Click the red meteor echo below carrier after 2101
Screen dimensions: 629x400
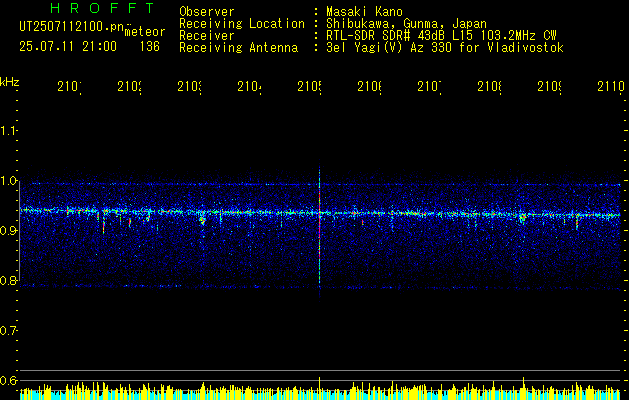pyautogui.click(x=103, y=227)
